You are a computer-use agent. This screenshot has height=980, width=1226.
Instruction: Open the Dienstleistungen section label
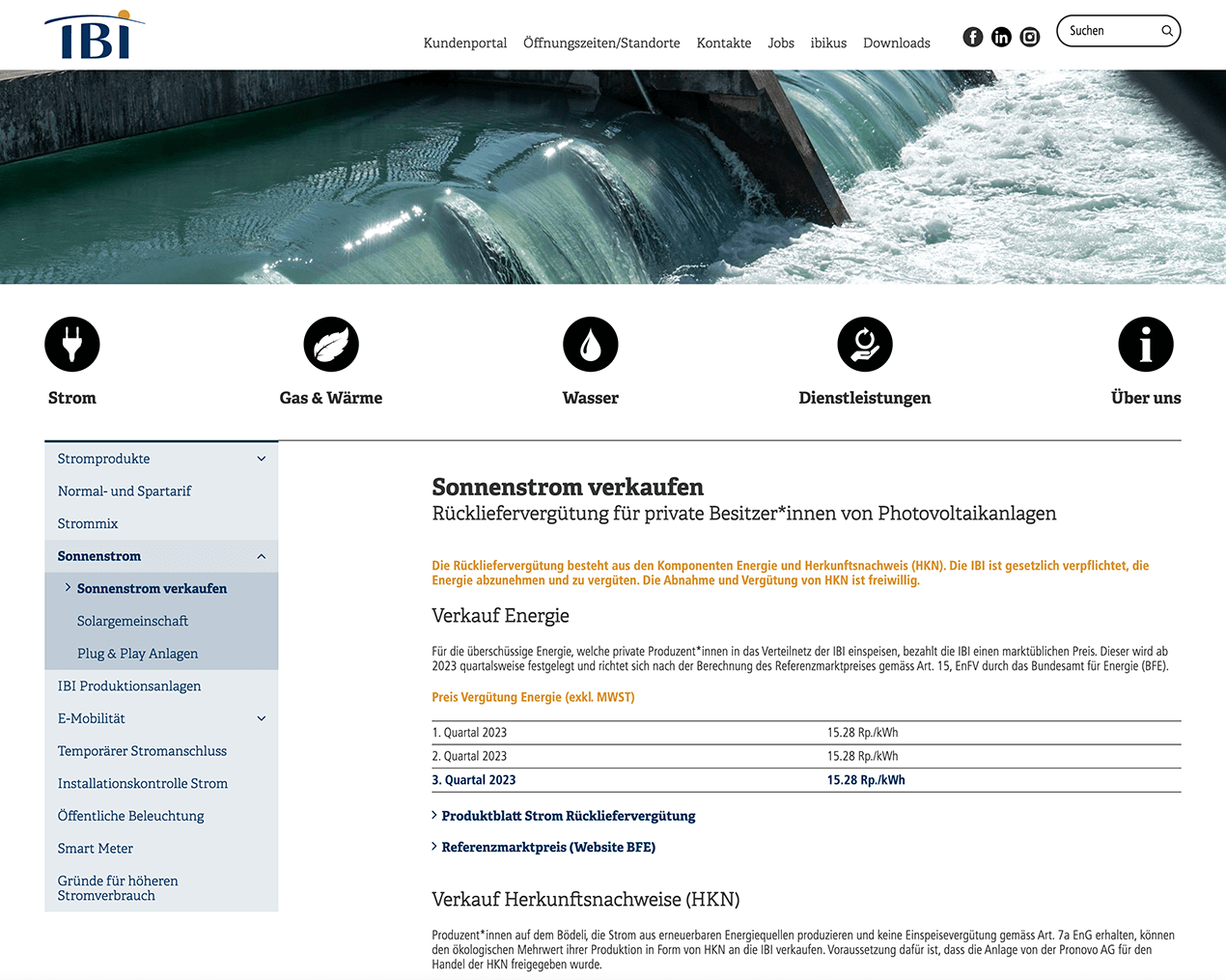click(x=865, y=398)
